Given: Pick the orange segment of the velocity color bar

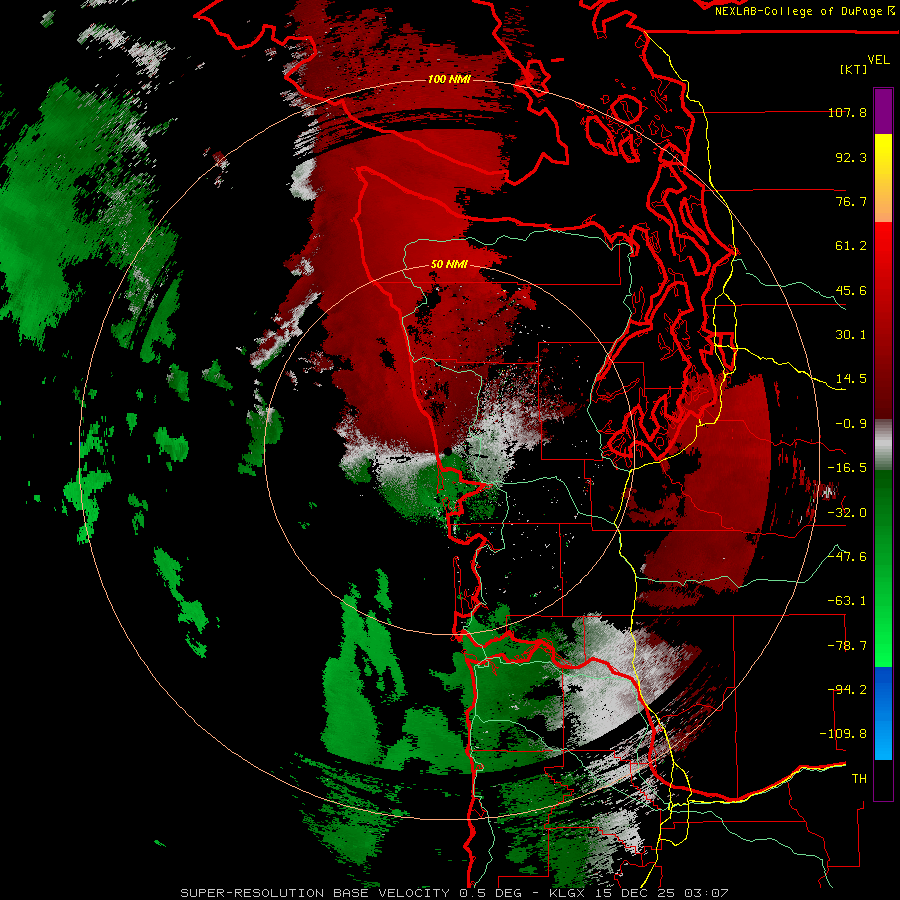Looking at the screenshot, I should click(x=883, y=201).
